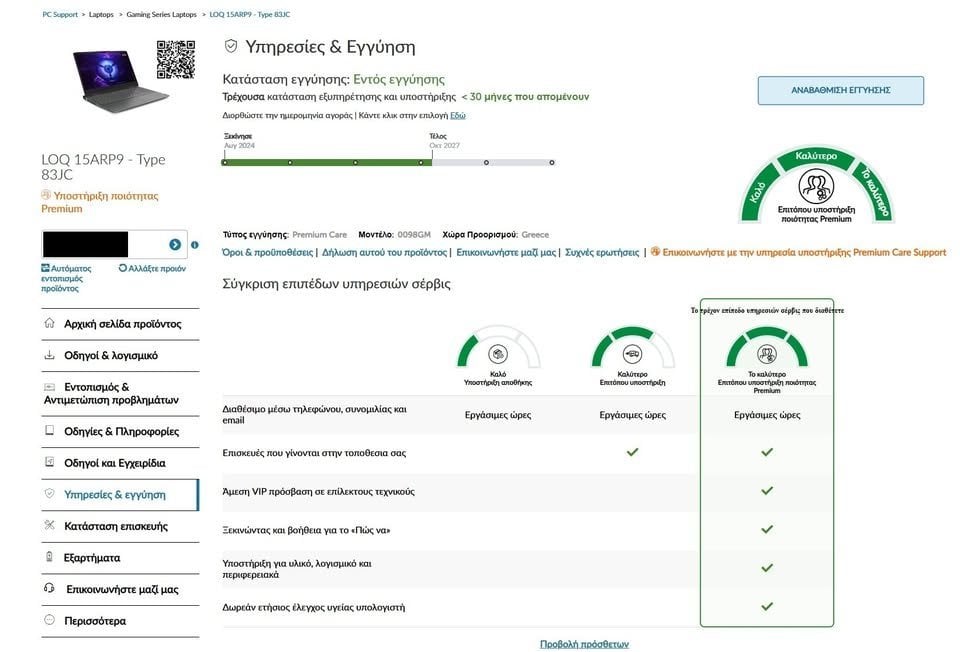This screenshot has width=960, height=652.
Task: Click the info icon next to serial field
Action: pyautogui.click(x=195, y=245)
